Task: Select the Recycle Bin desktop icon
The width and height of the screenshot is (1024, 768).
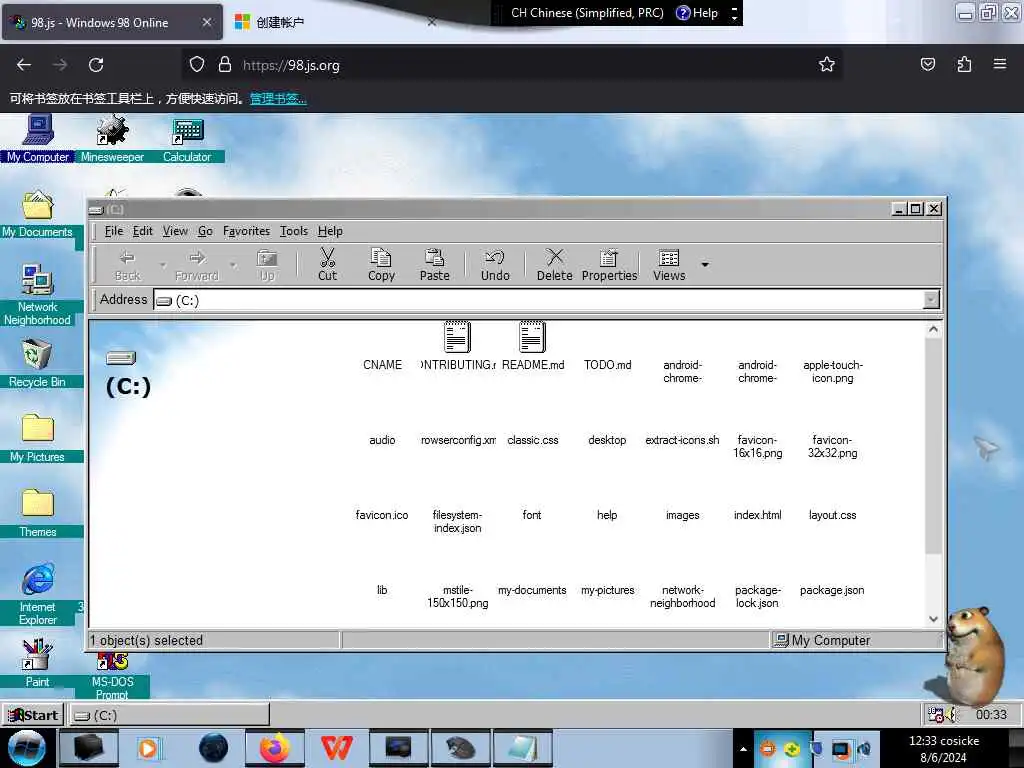Action: pos(37,363)
